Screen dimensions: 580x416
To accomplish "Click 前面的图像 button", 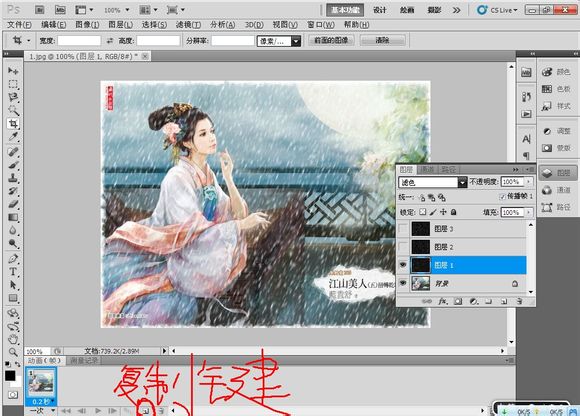I will coord(331,40).
